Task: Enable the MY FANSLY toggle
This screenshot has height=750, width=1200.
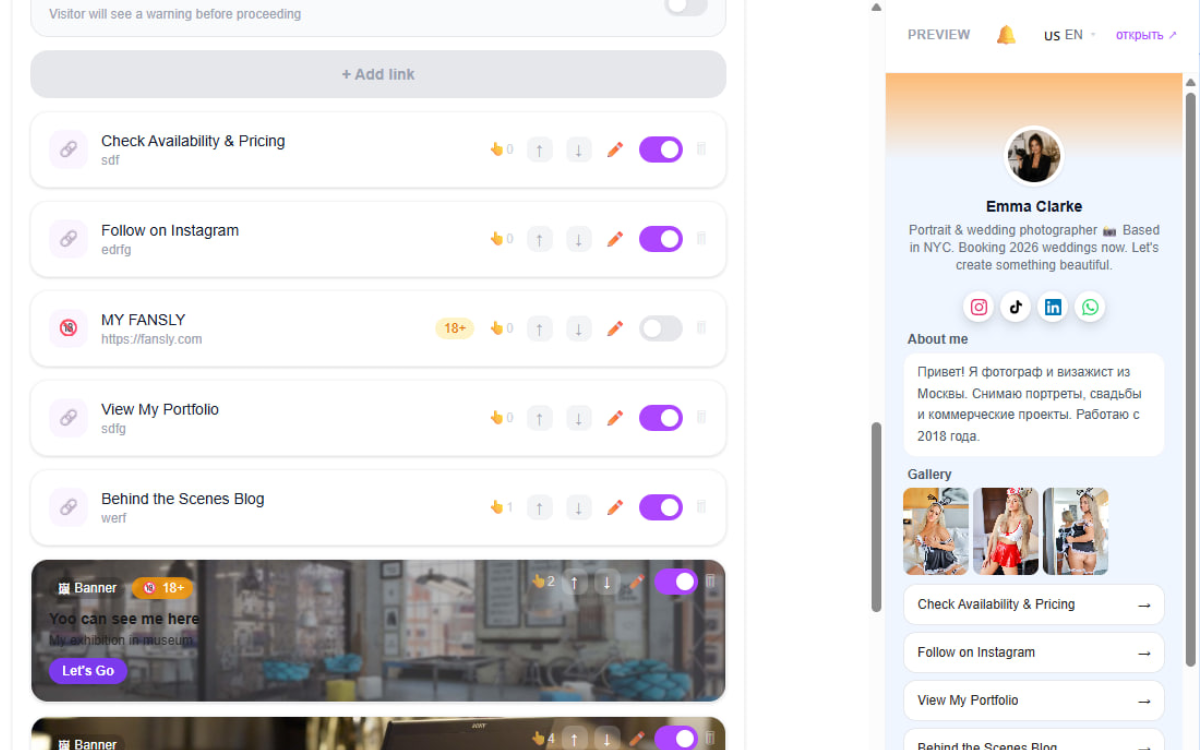Action: 661,328
